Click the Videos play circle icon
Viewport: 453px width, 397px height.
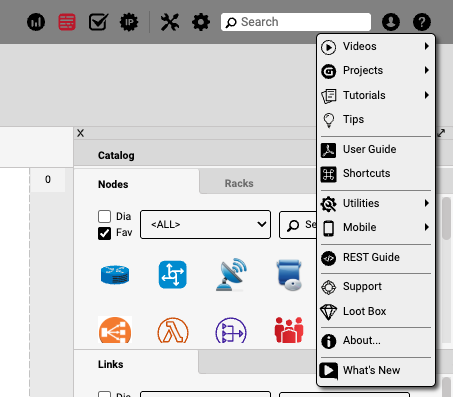click(328, 47)
